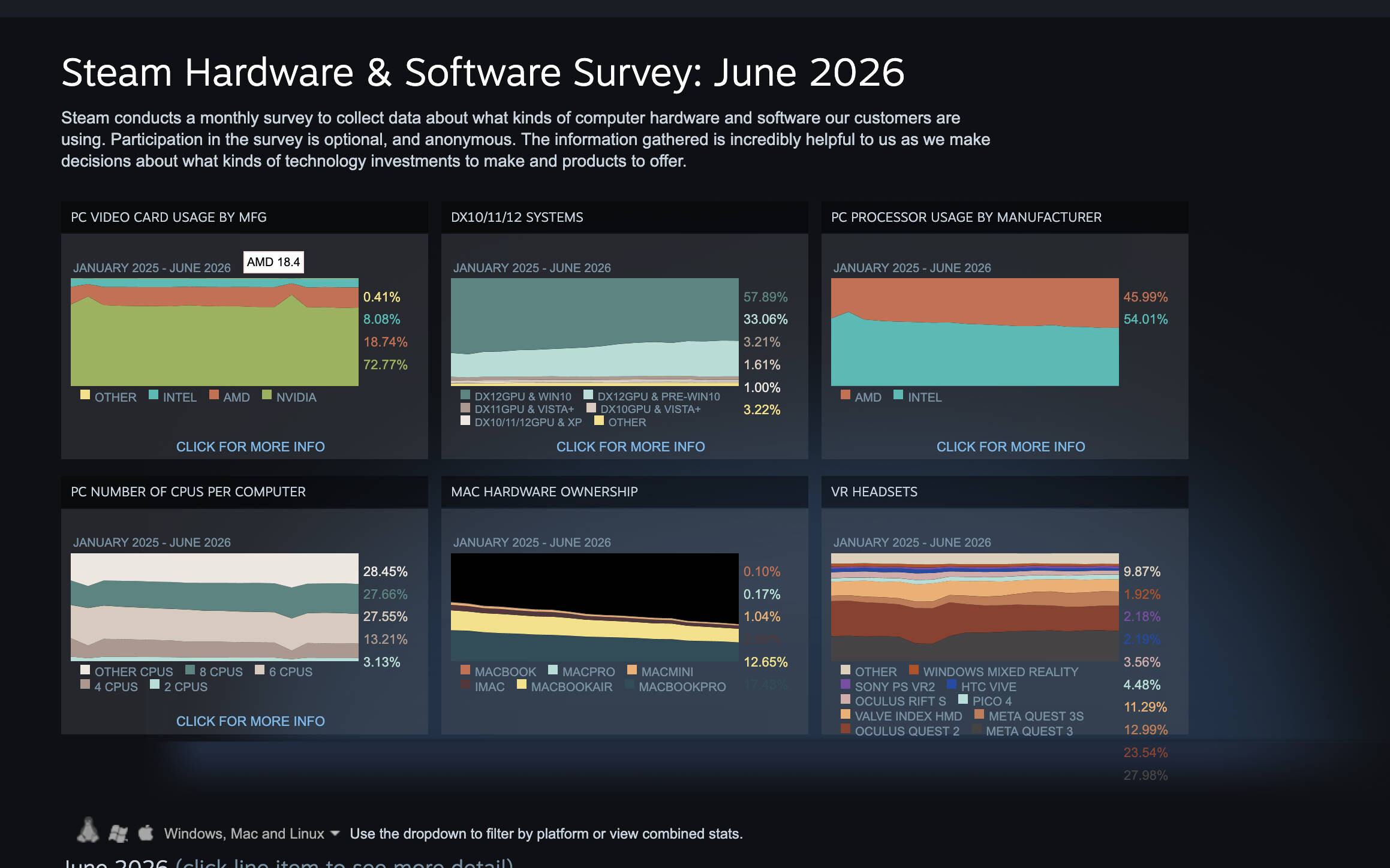Viewport: 1390px width, 868px height.
Task: Click the Linux penguin platform icon
Action: pyautogui.click(x=88, y=830)
